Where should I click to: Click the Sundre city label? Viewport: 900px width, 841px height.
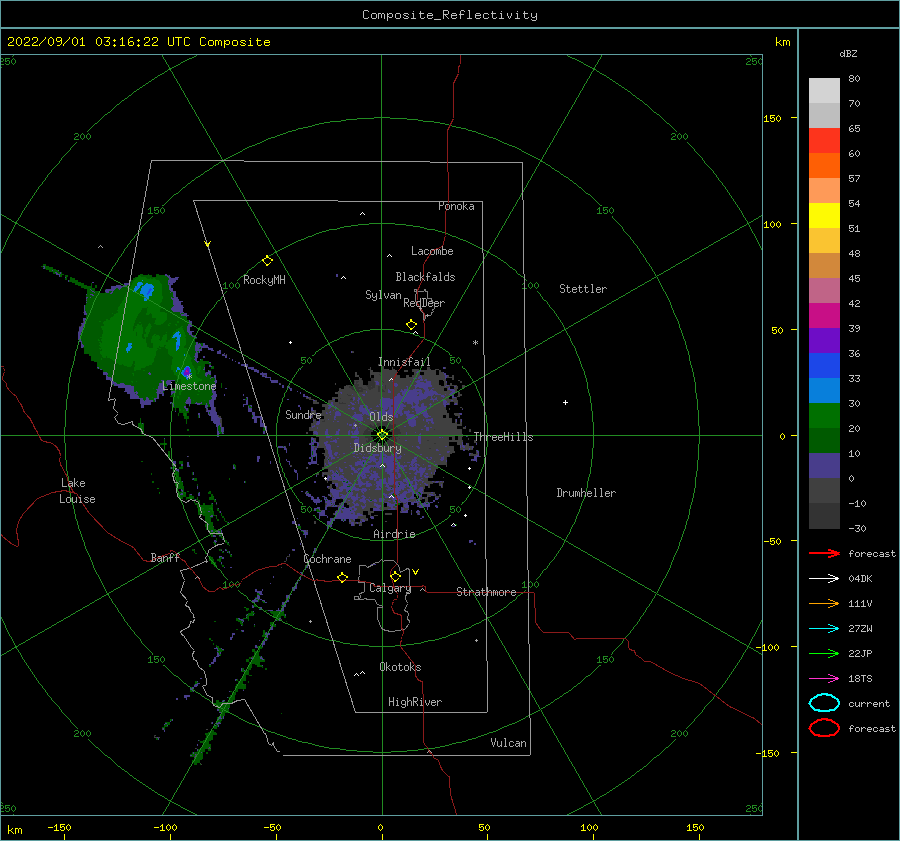304,414
